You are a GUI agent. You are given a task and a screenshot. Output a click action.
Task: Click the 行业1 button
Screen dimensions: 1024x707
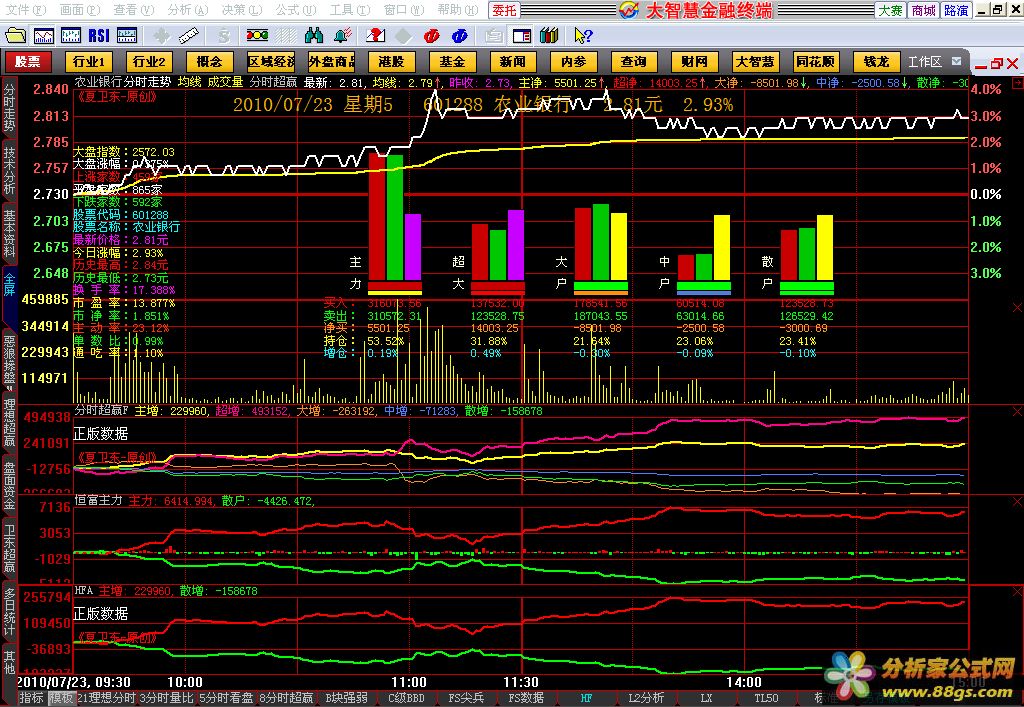click(89, 62)
